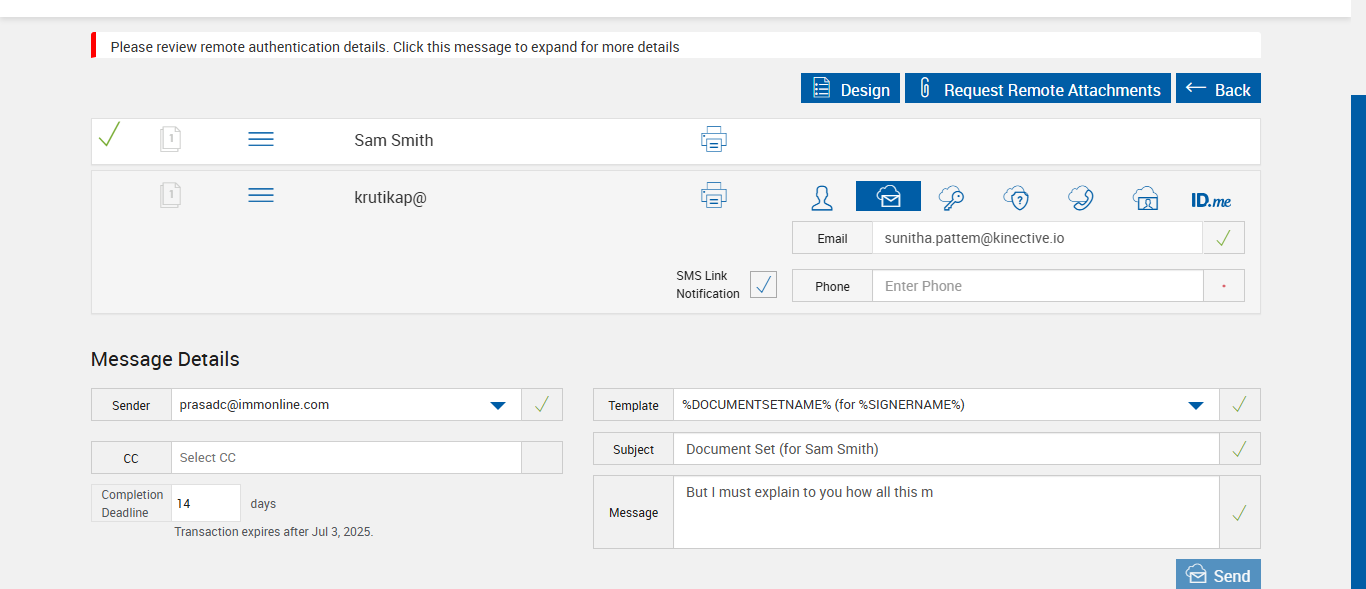Select the cloud photo ID authentication icon

click(x=1145, y=197)
